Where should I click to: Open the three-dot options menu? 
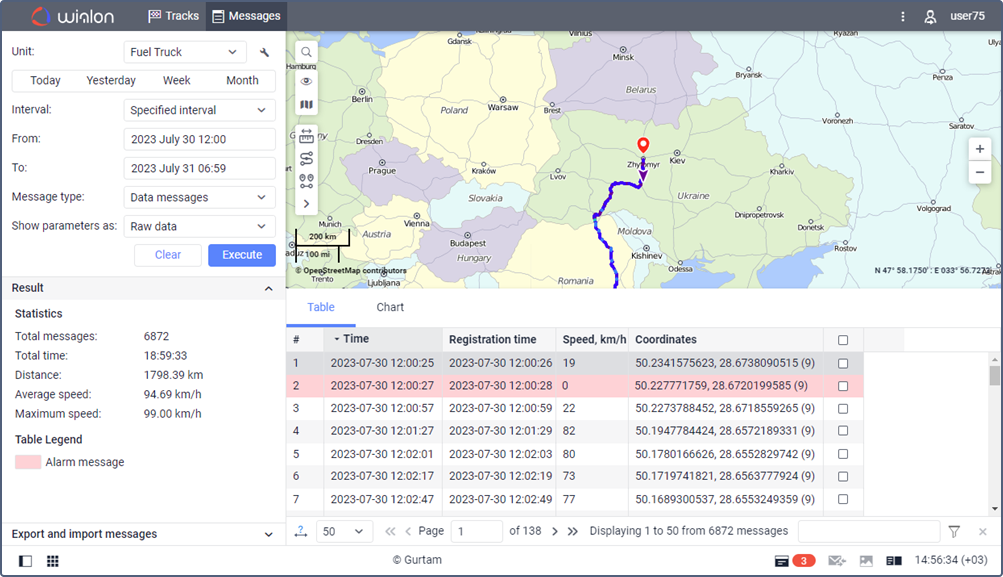[x=903, y=16]
